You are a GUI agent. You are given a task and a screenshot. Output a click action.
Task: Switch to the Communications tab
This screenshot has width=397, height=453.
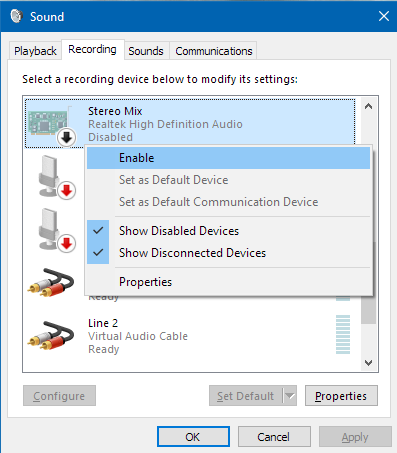point(214,51)
